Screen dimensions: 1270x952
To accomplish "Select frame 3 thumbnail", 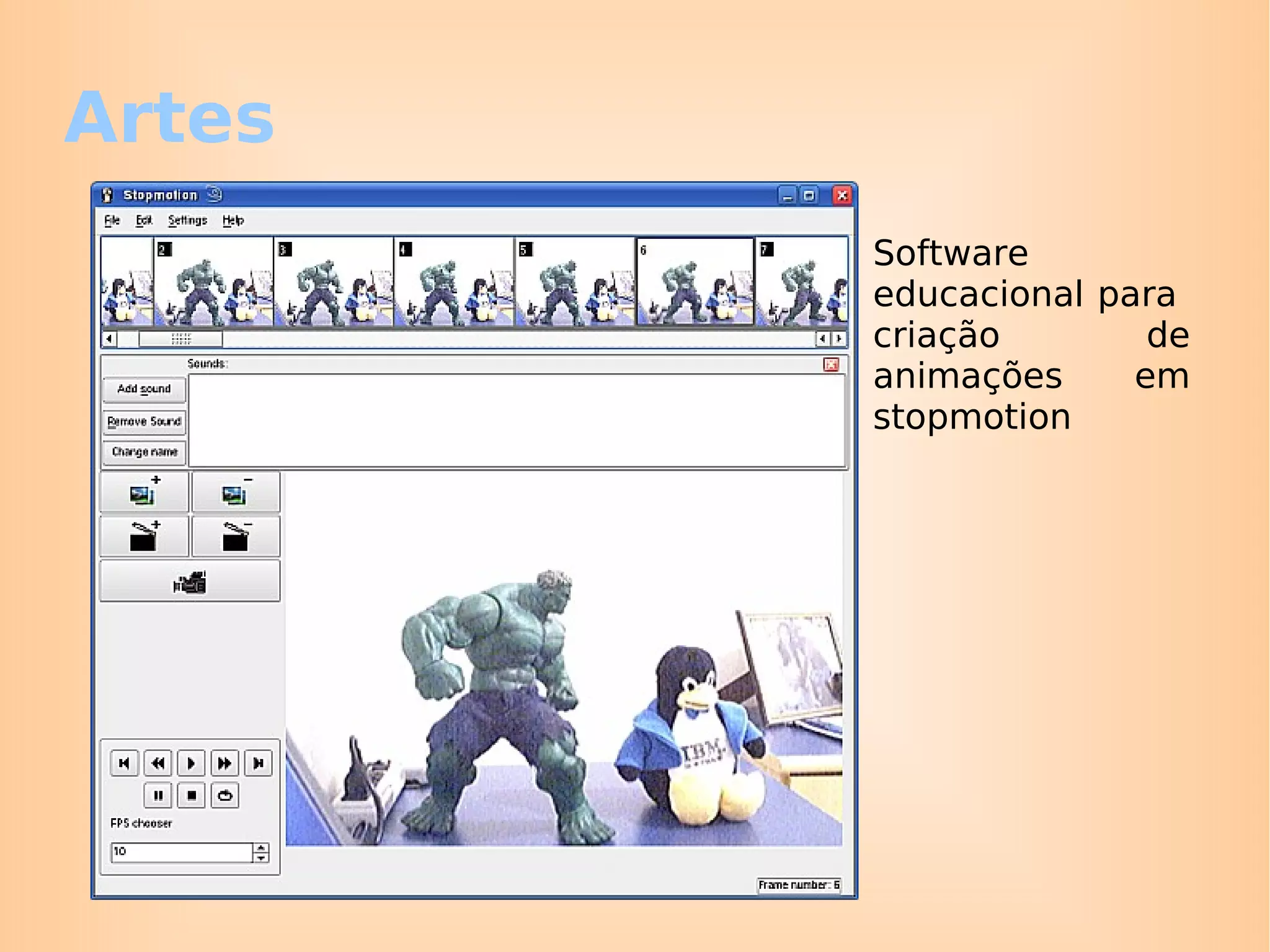I will point(334,282).
